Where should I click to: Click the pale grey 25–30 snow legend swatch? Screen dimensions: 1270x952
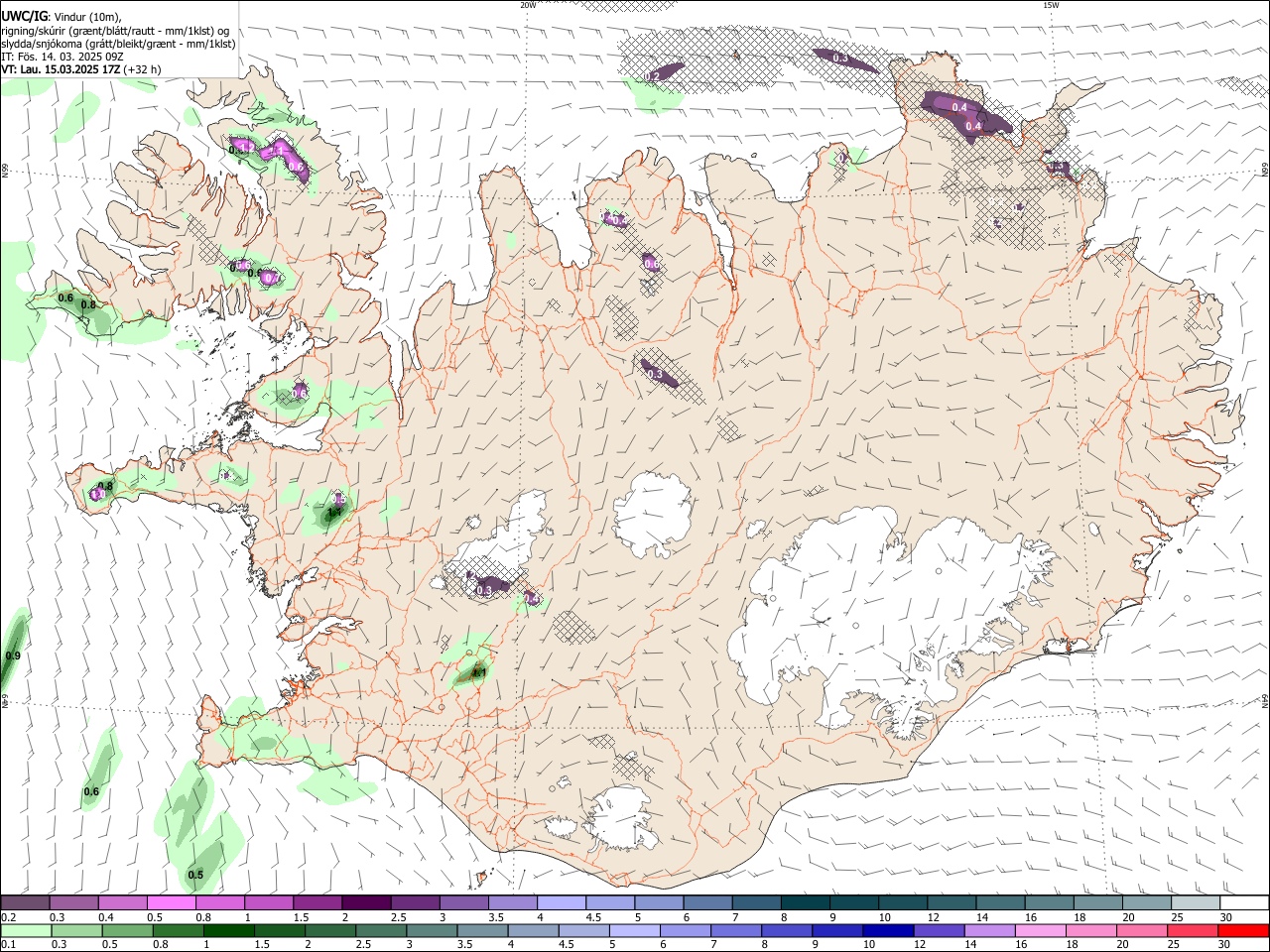[1195, 903]
